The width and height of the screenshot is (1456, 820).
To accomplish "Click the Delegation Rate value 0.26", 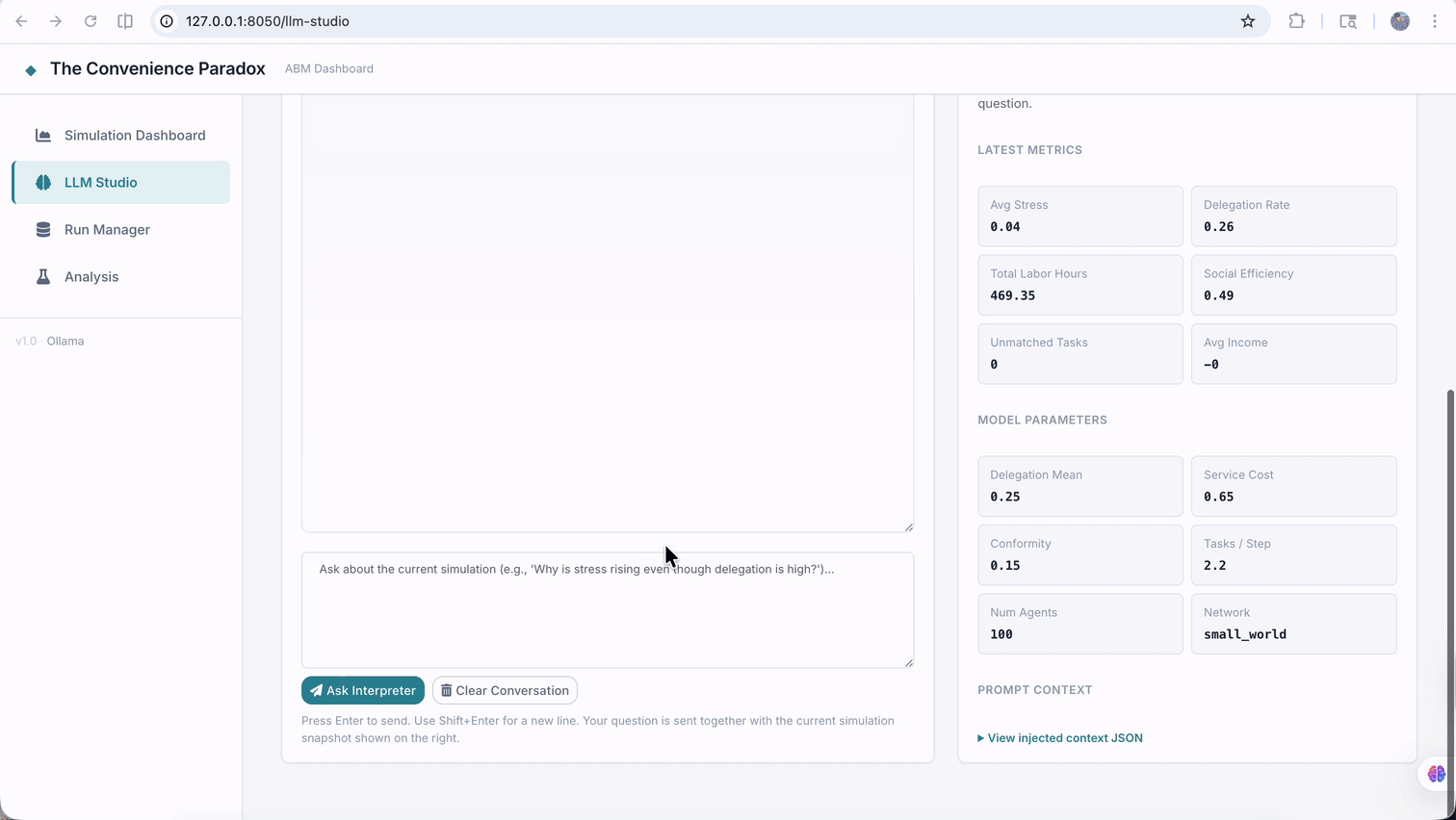I will click(x=1219, y=227).
